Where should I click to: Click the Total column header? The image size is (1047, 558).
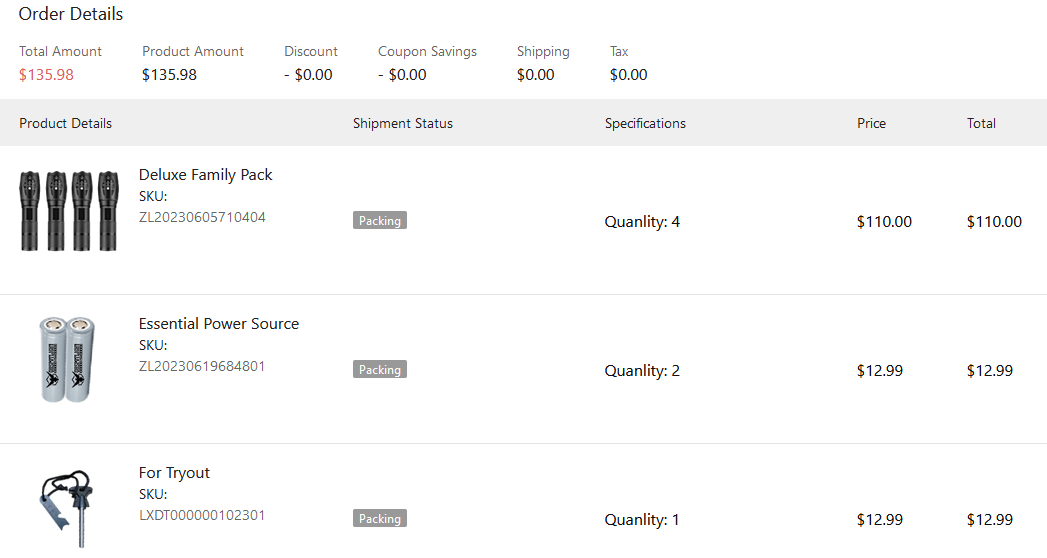(x=981, y=123)
